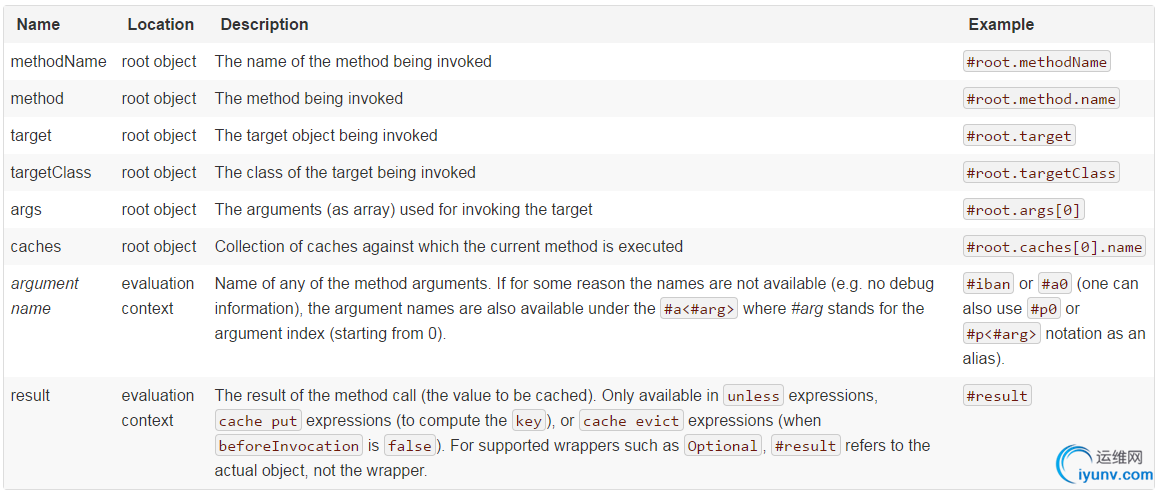Select the #root.methodName code snippet
This screenshot has width=1159, height=491.
pos(1036,62)
